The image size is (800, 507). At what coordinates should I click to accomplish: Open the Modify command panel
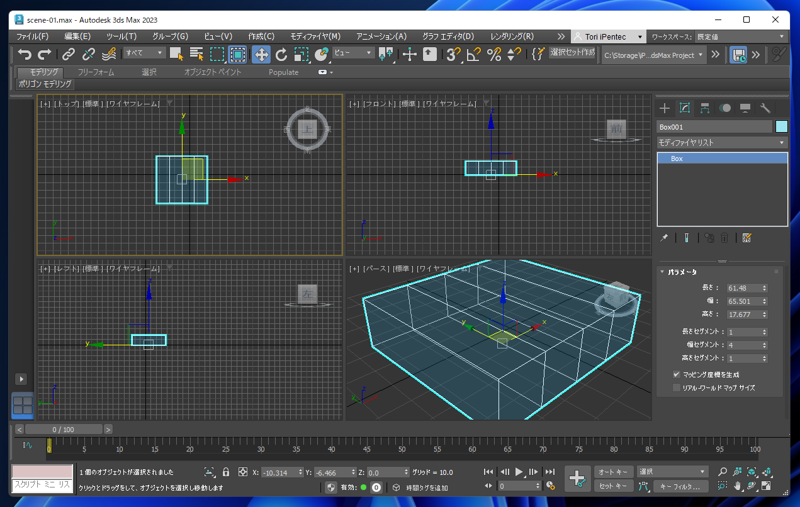point(685,108)
